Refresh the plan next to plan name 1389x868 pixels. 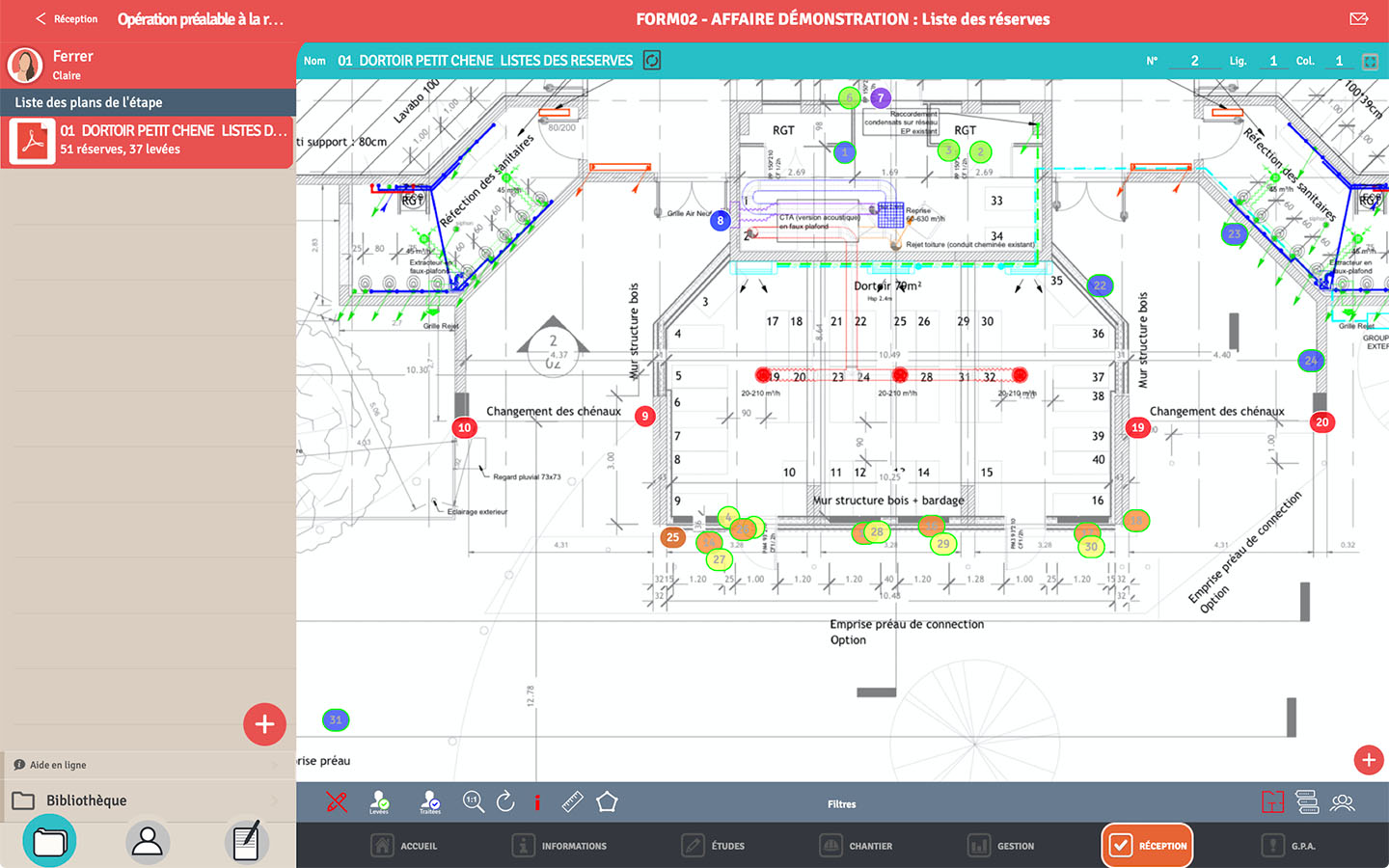coord(652,61)
